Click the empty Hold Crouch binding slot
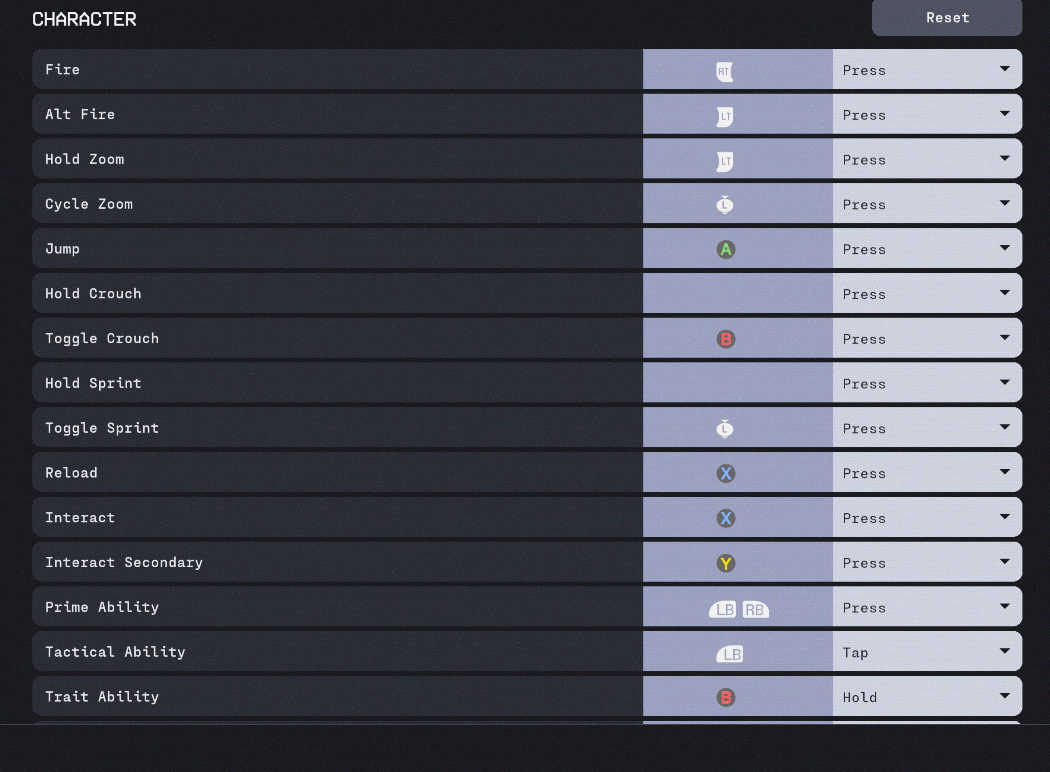 pyautogui.click(x=737, y=294)
